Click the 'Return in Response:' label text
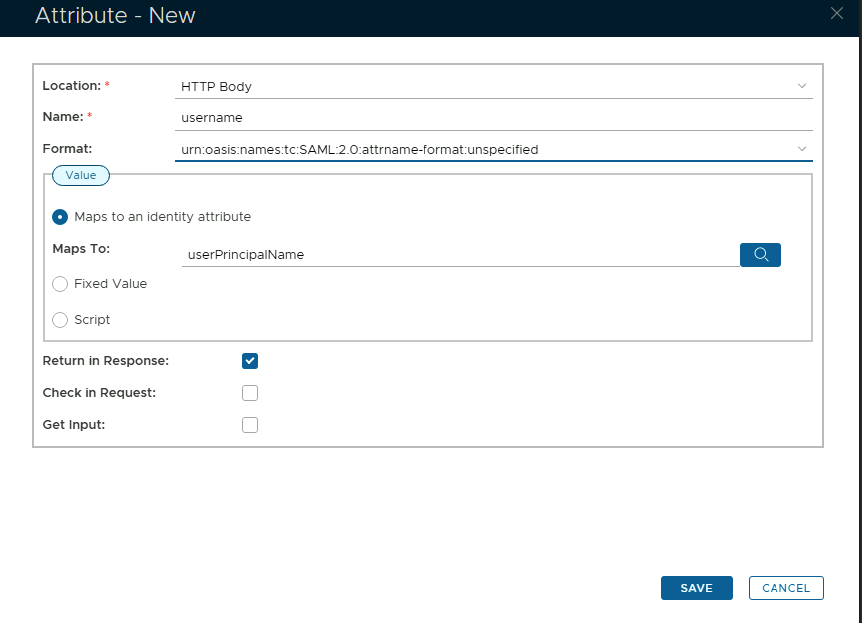Screen dimensions: 862x623 point(106,361)
